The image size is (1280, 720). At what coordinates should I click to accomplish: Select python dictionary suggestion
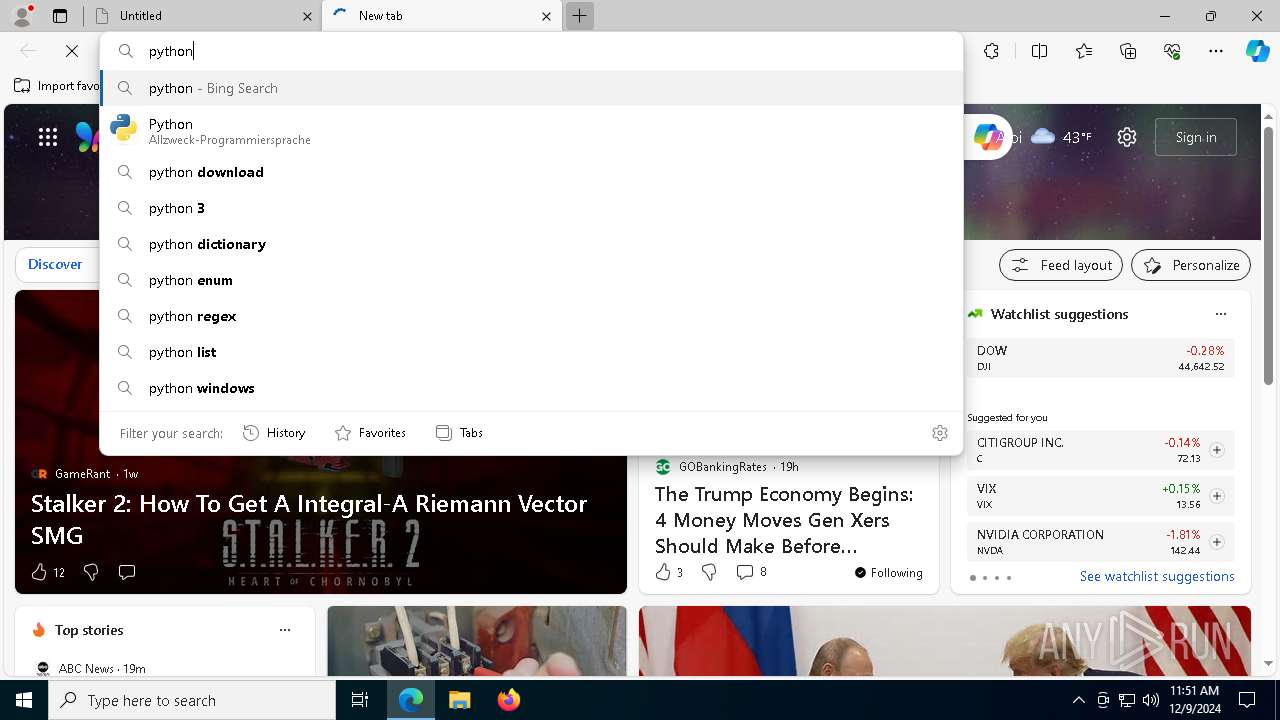(x=531, y=244)
